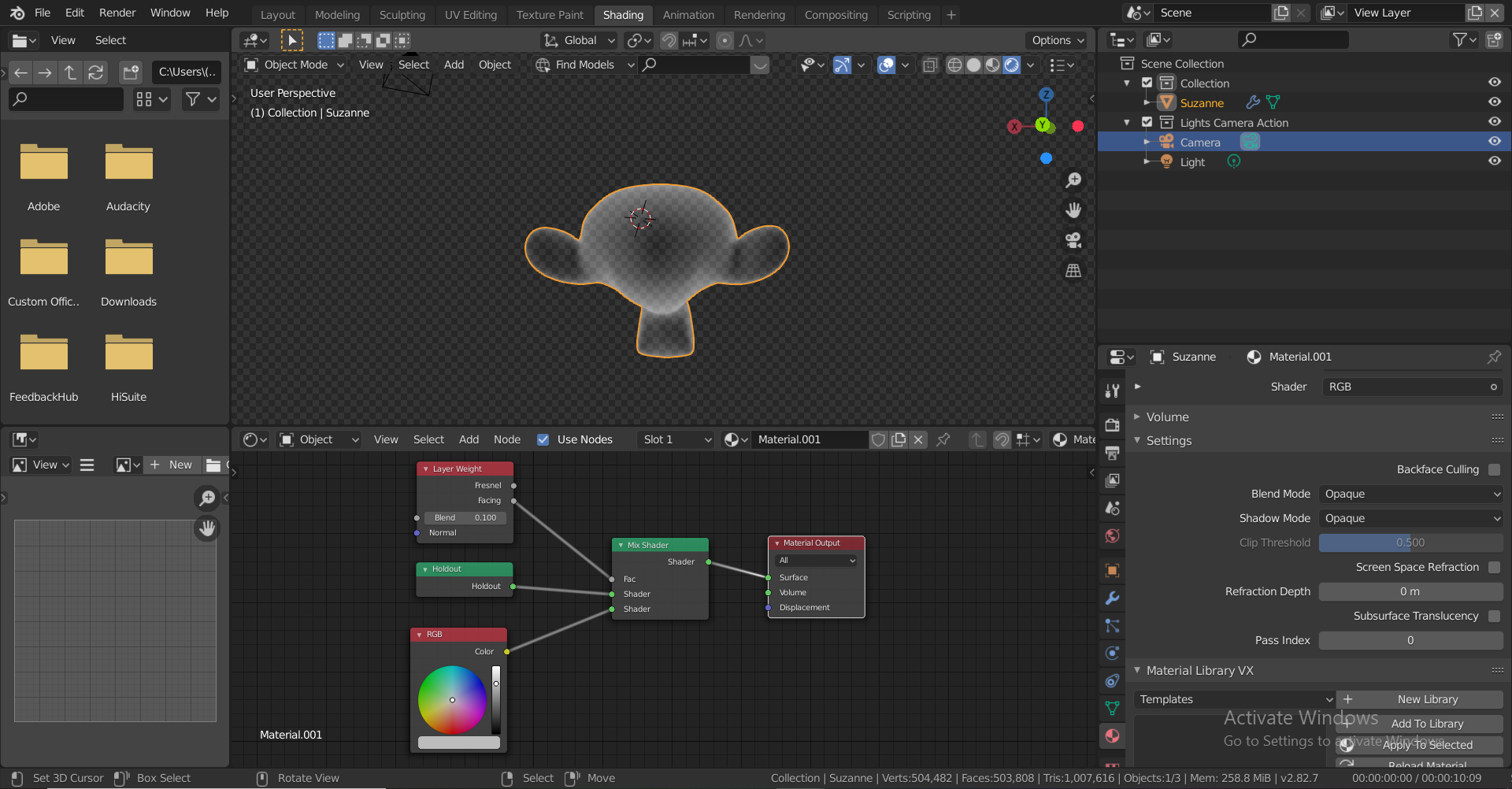Create new directory in file browser
The image size is (1512, 789).
pyautogui.click(x=131, y=72)
